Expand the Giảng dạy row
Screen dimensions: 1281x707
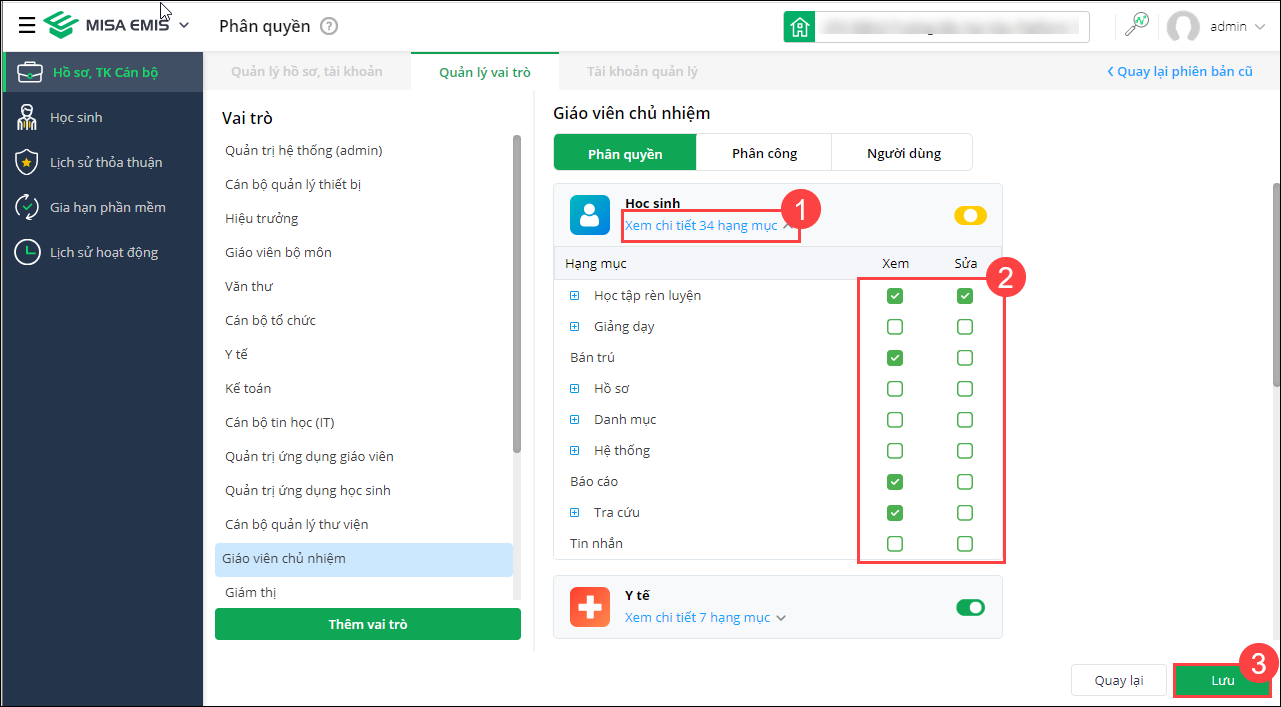pos(575,327)
